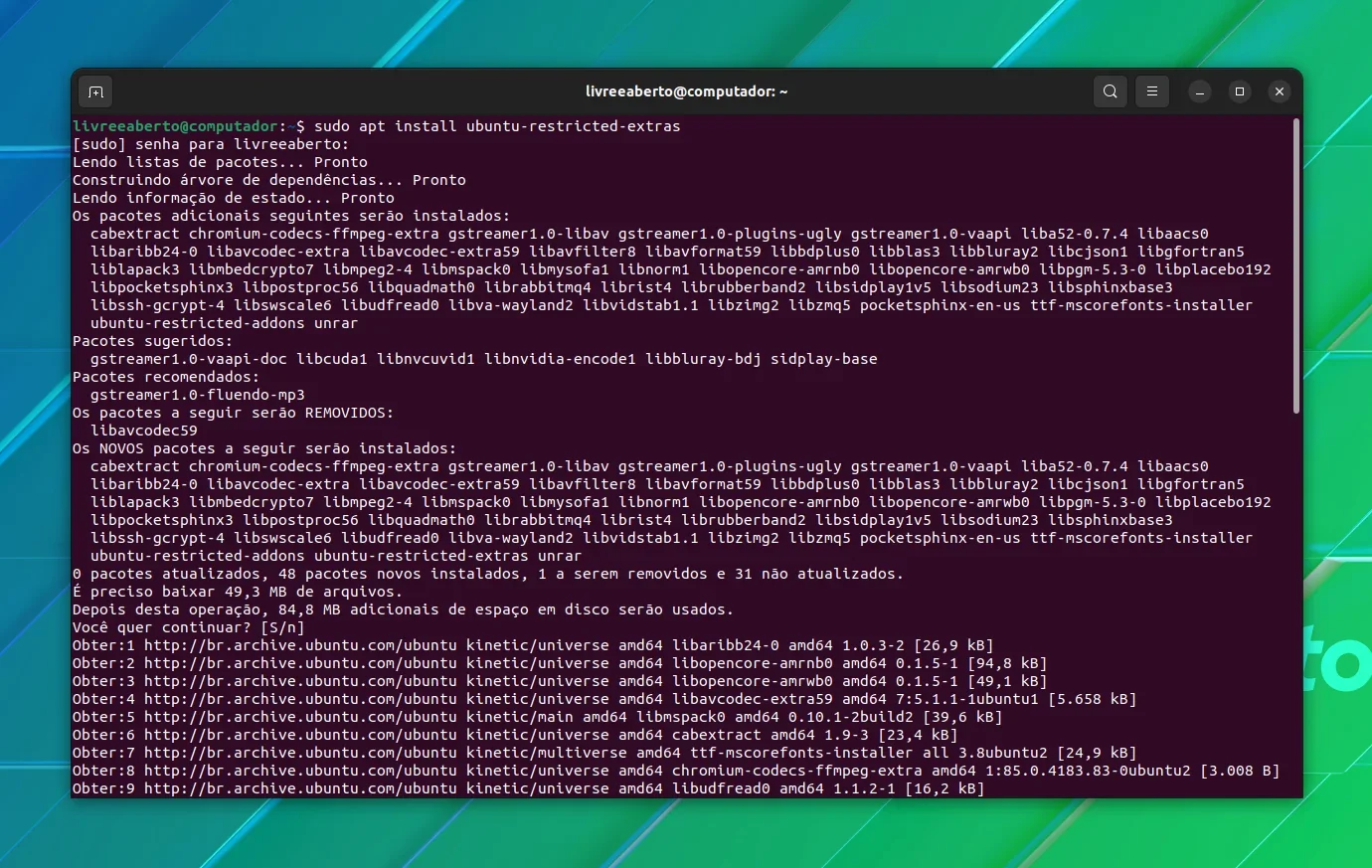Click the '[sudo] senha para livreeaberto' line
The width and height of the screenshot is (1372, 868).
pyautogui.click(x=211, y=144)
